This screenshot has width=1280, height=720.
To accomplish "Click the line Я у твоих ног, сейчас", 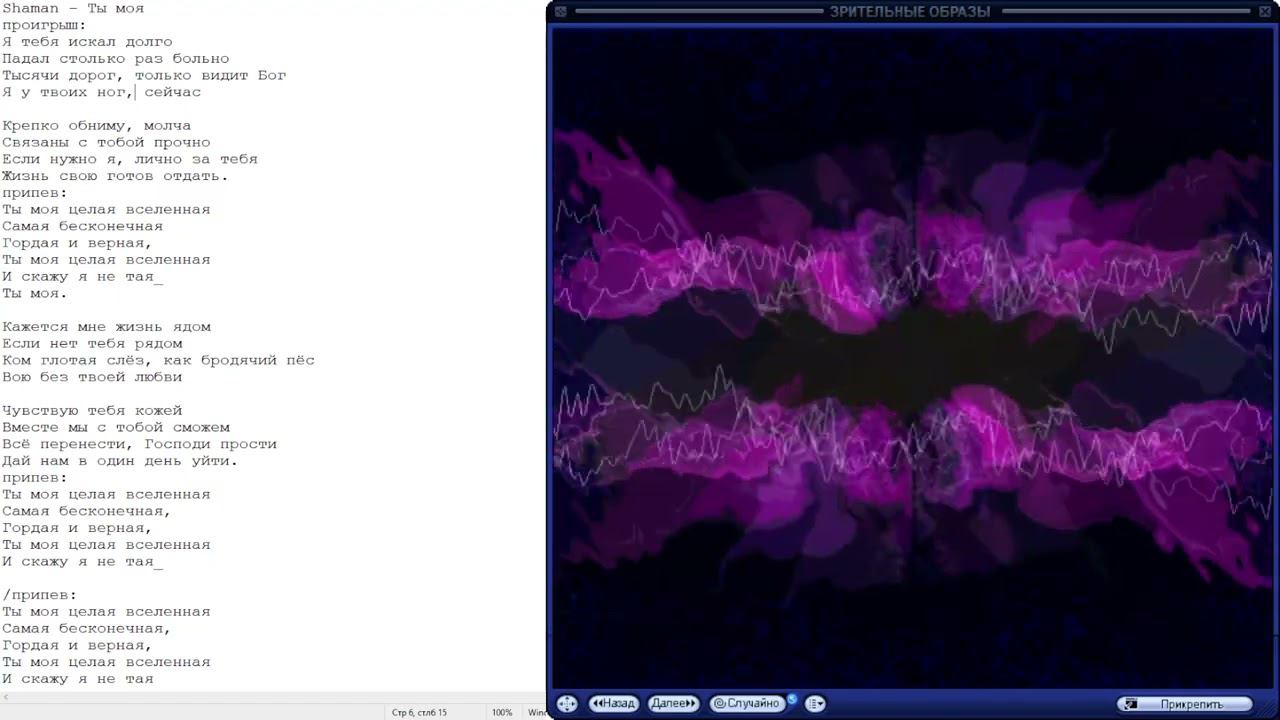I will tap(101, 92).
